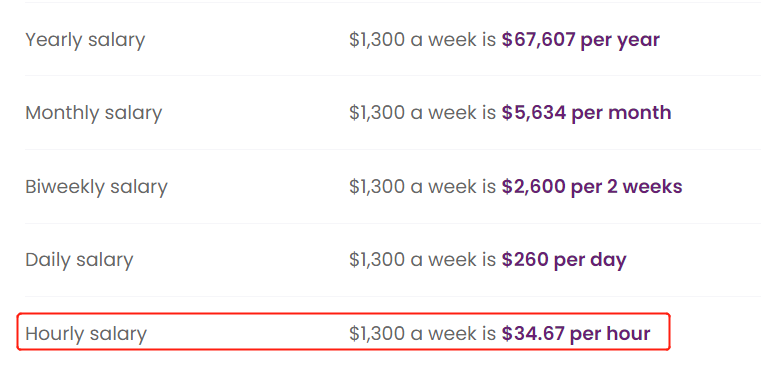The image size is (761, 371).
Task: Click the bold $260 daily amount
Action: pyautogui.click(x=525, y=260)
